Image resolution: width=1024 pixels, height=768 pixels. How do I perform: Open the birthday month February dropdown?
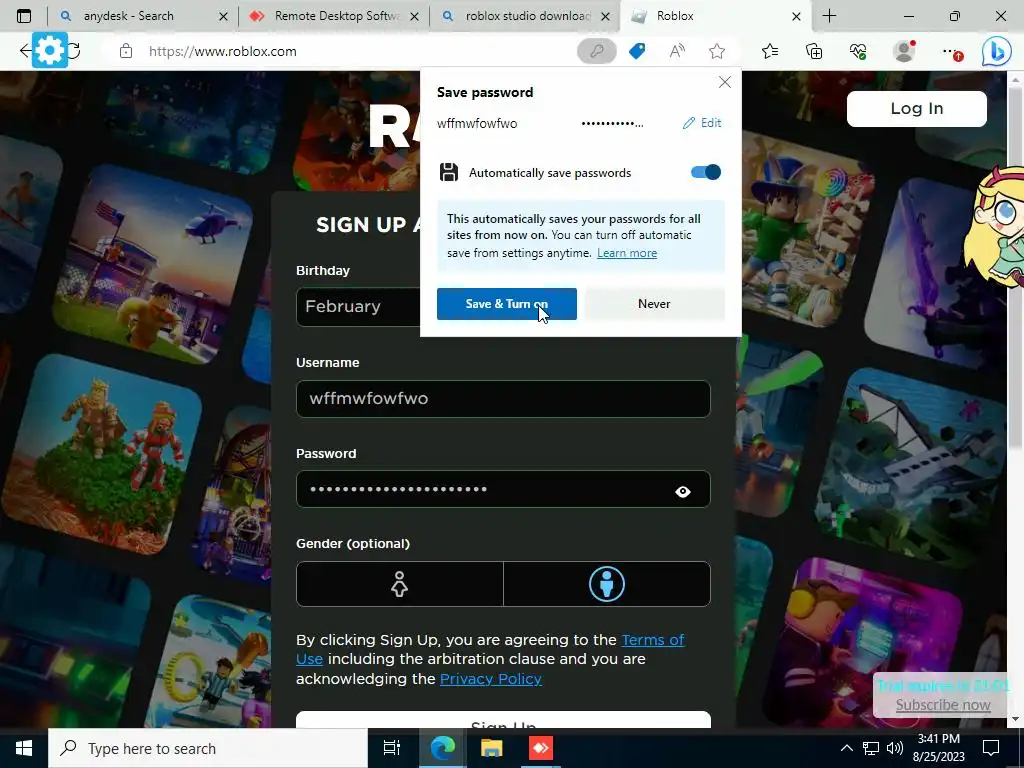(359, 306)
